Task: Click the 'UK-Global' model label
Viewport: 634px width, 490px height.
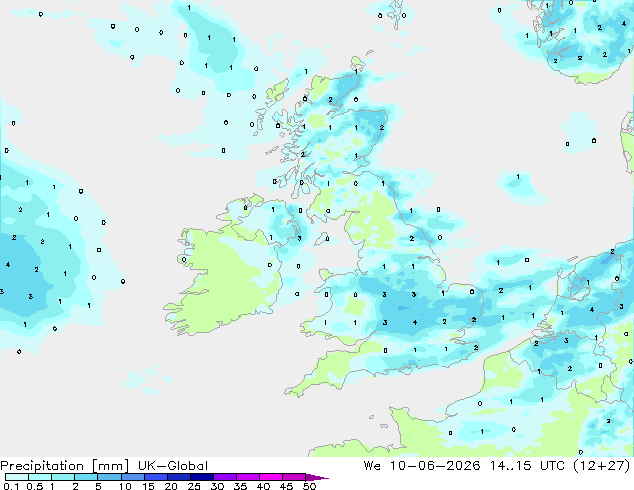Action: pos(173,466)
